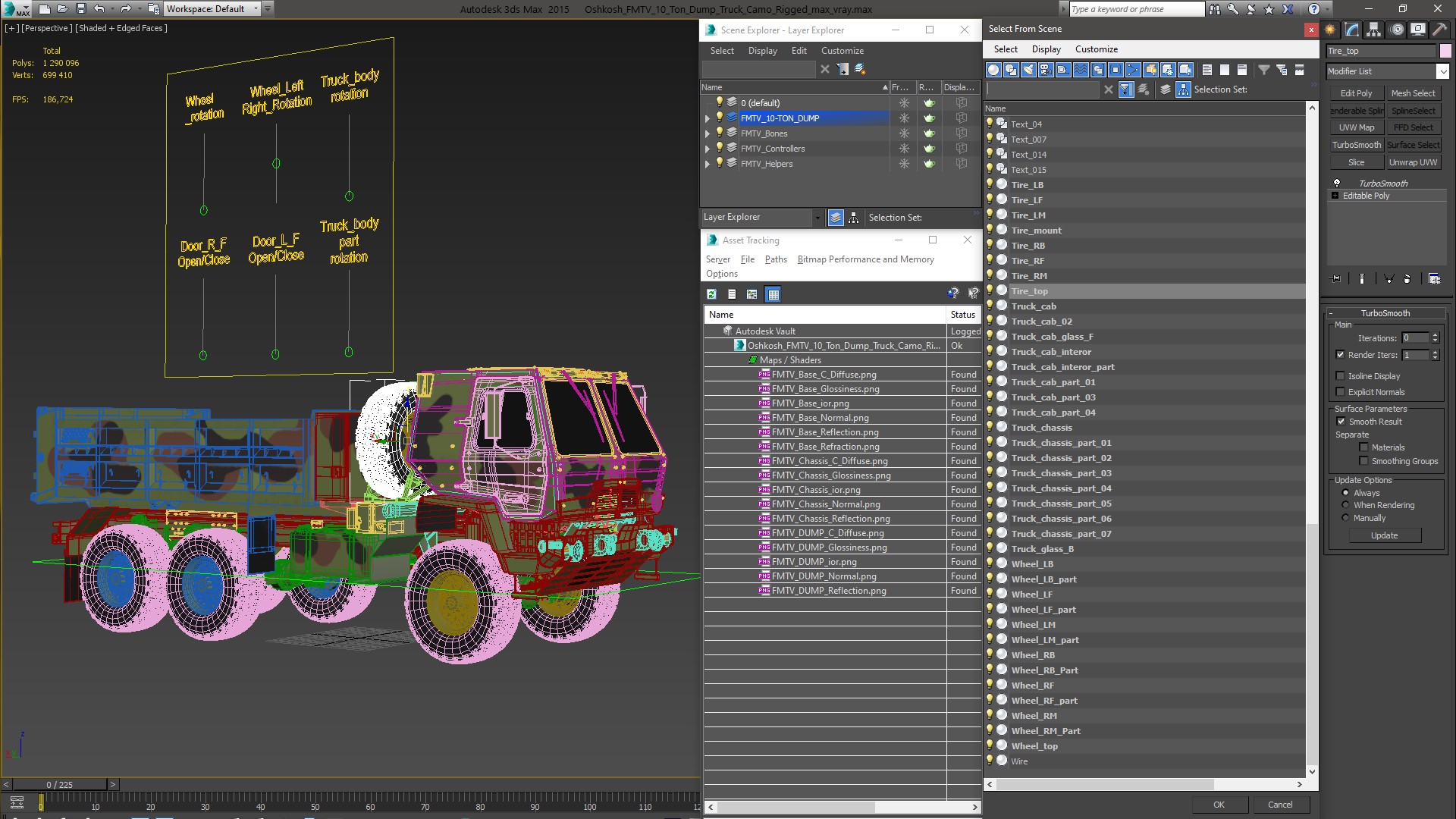Toggle TurboSmooth modifier lightbulb in stack
The width and height of the screenshot is (1456, 819).
(1337, 184)
